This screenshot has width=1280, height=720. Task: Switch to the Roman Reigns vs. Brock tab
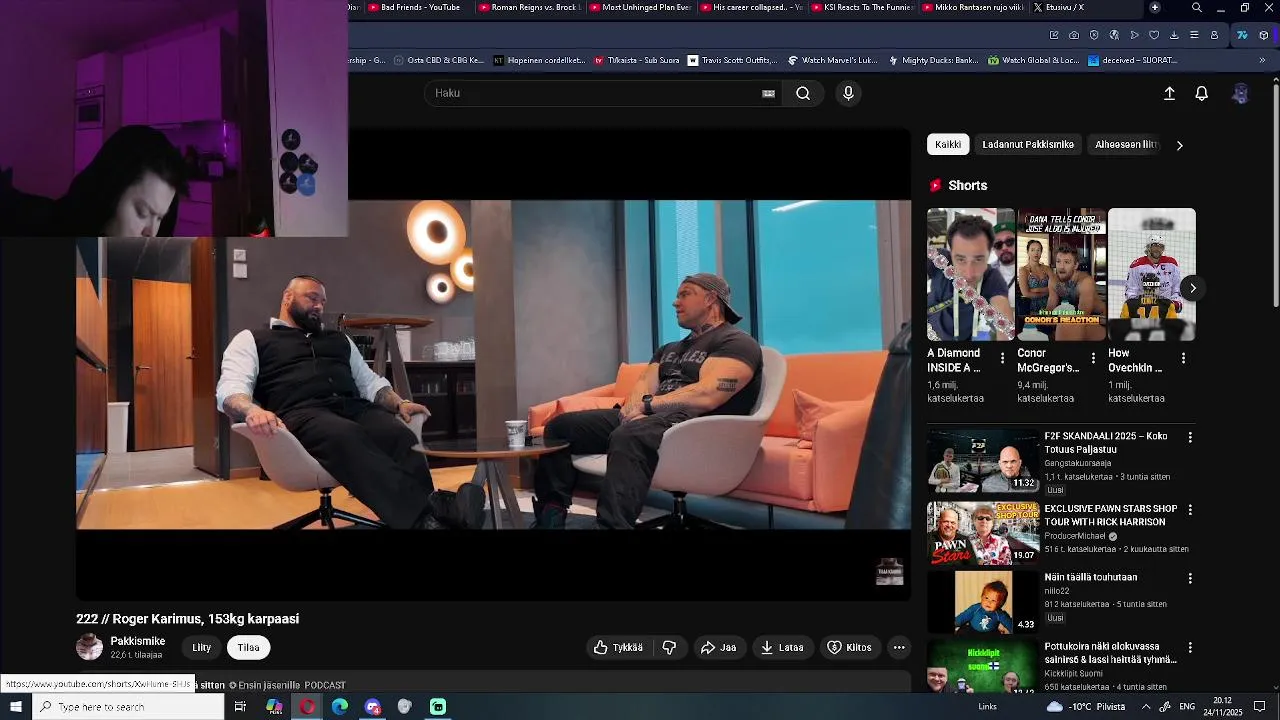pos(533,7)
